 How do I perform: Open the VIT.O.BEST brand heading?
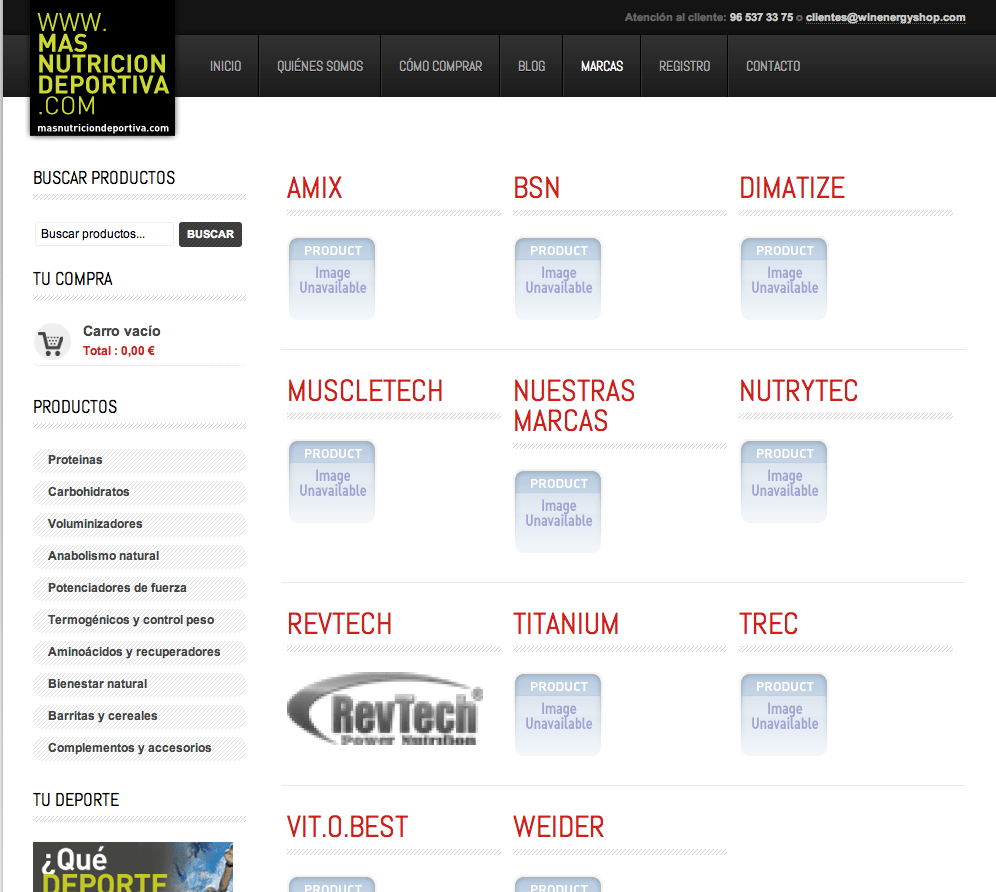(x=347, y=827)
